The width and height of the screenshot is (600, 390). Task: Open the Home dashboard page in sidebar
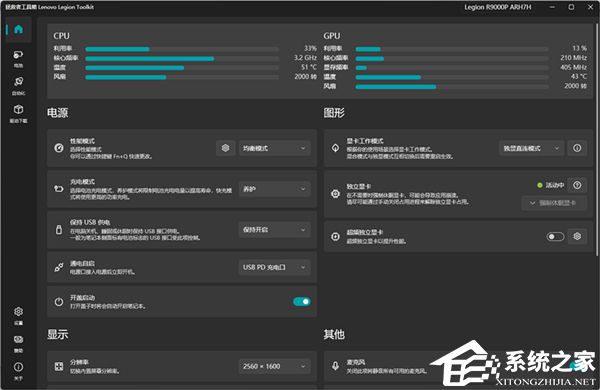18,29
